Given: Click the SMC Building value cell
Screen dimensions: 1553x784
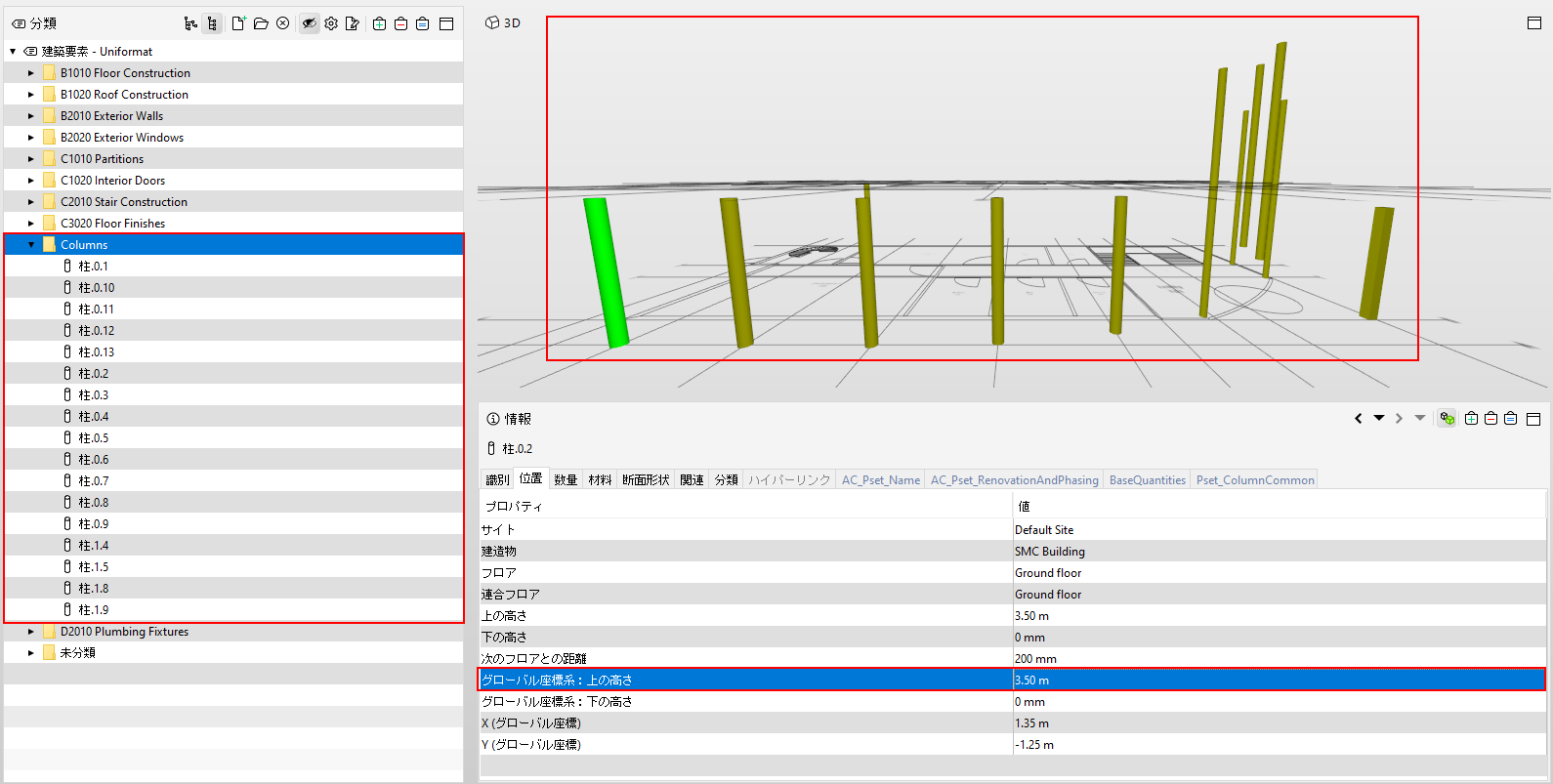Looking at the screenshot, I should click(1280, 552).
